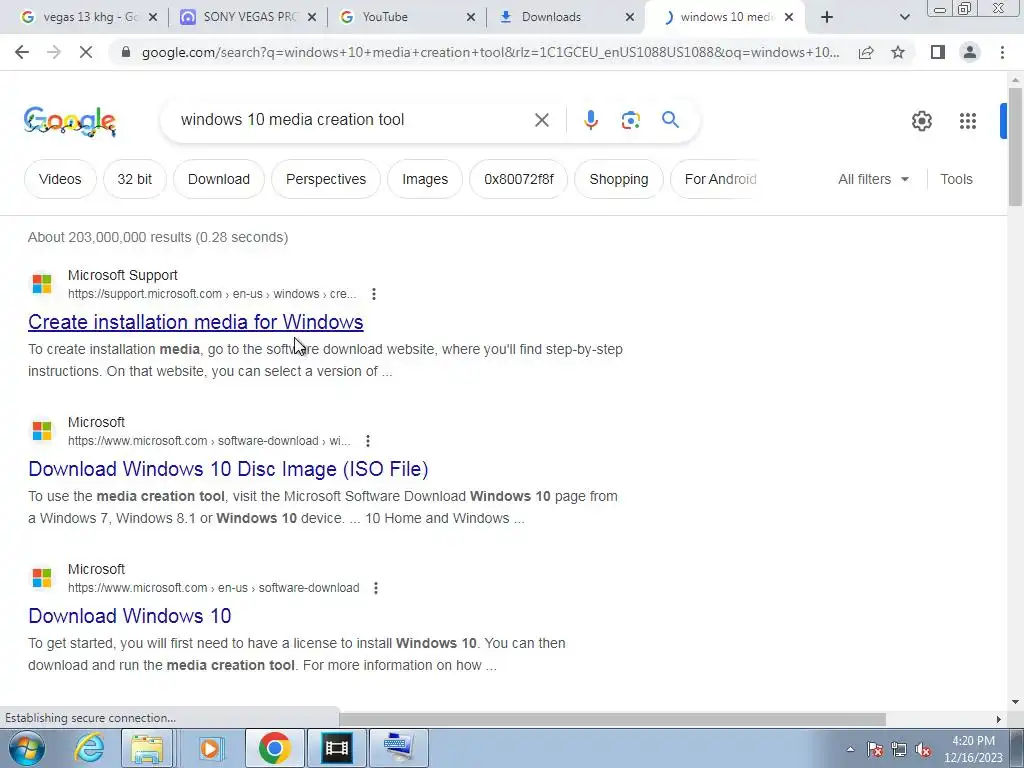Viewport: 1024px width, 768px height.
Task: Click the scroll right arrow
Action: coord(999,719)
